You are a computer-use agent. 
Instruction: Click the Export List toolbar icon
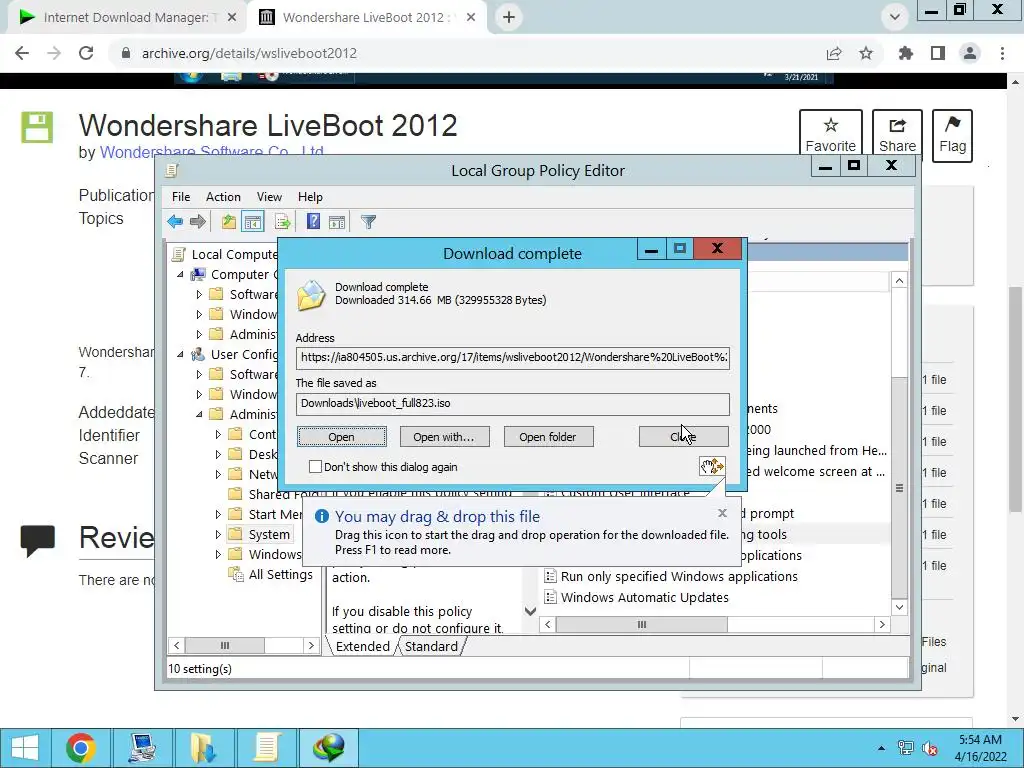click(x=282, y=222)
